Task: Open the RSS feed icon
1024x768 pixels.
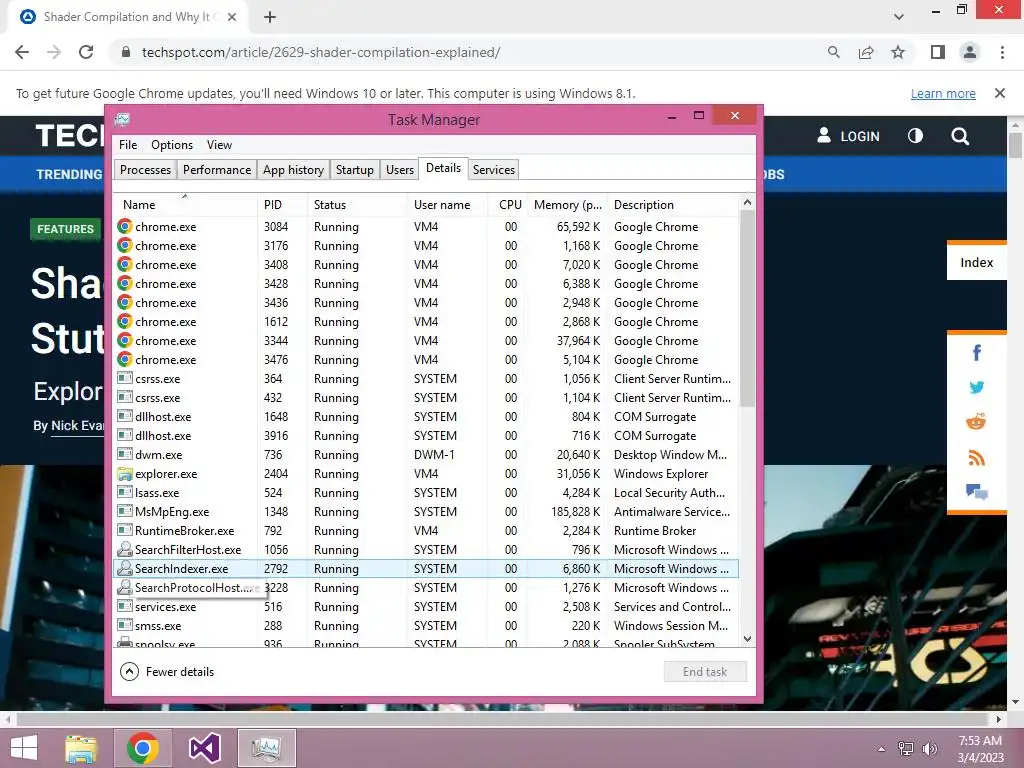Action: coord(976,458)
